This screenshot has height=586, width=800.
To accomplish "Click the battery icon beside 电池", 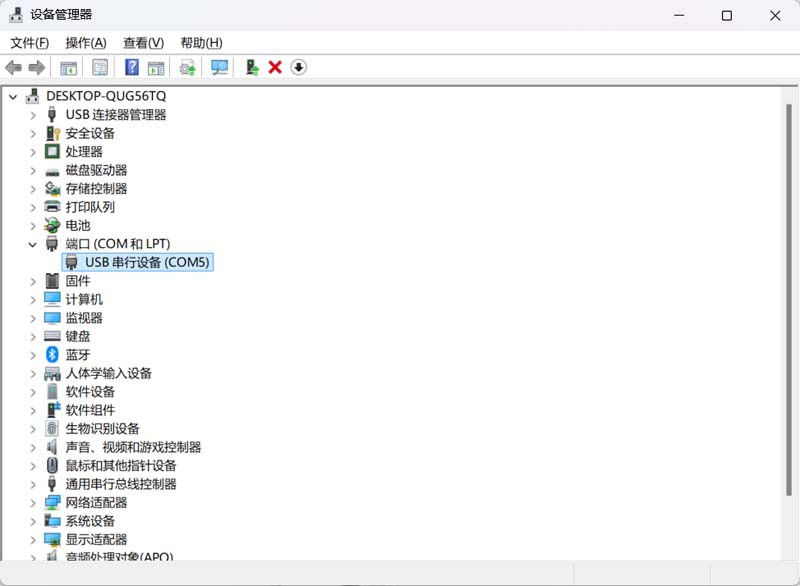I will 52,225.
